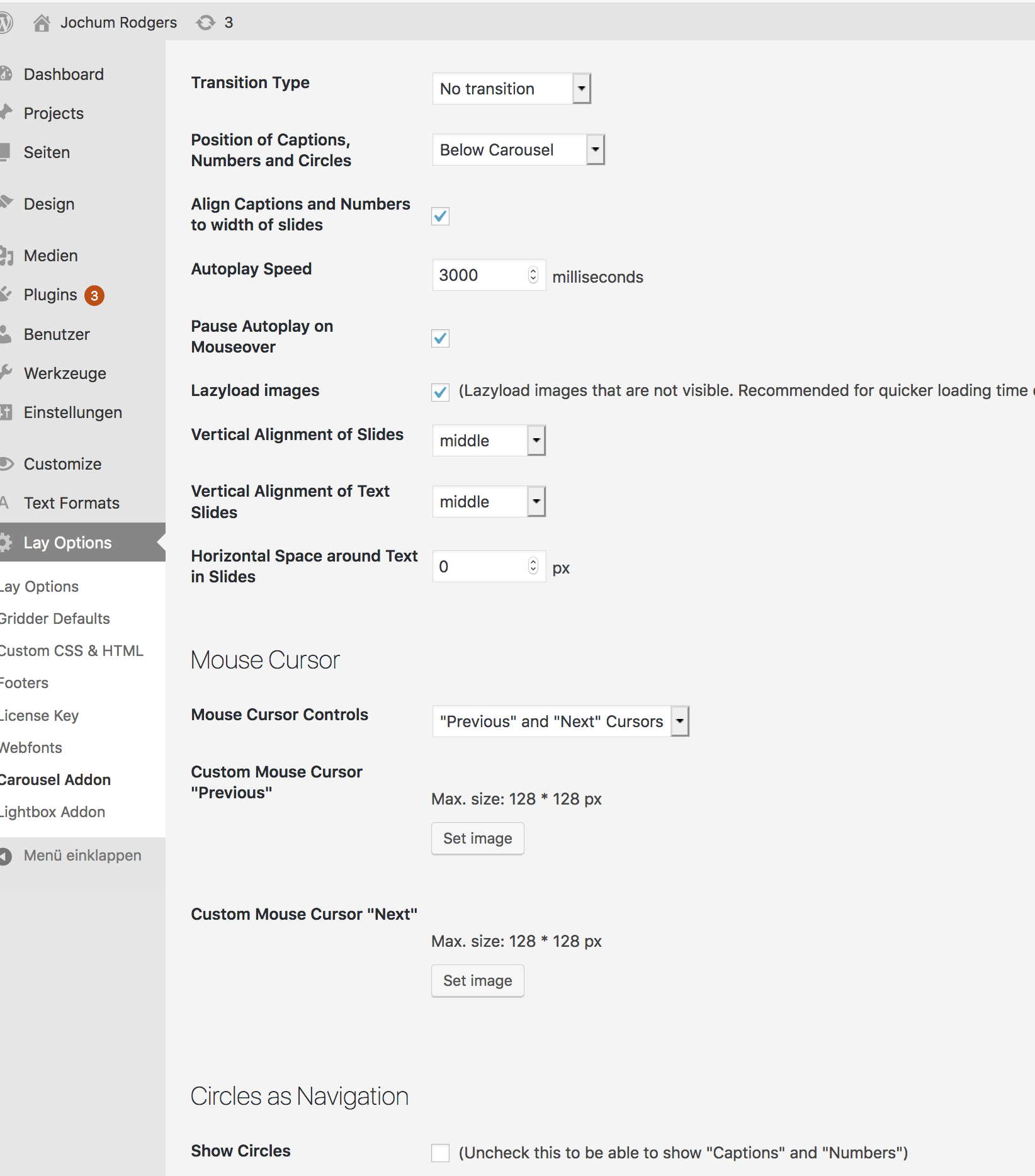Expand the Mouse Cursor Controls dropdown

point(560,721)
